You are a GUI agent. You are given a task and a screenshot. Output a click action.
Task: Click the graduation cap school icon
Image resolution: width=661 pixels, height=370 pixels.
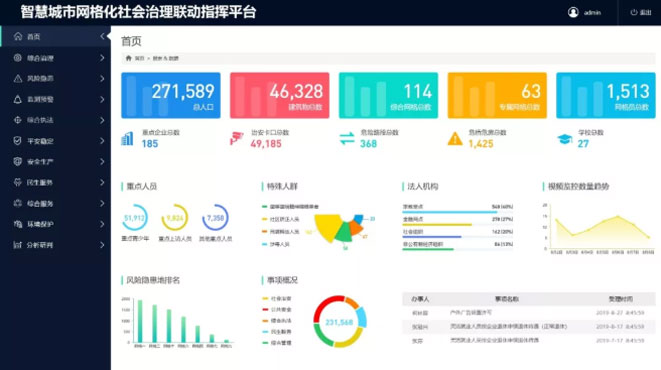564,138
